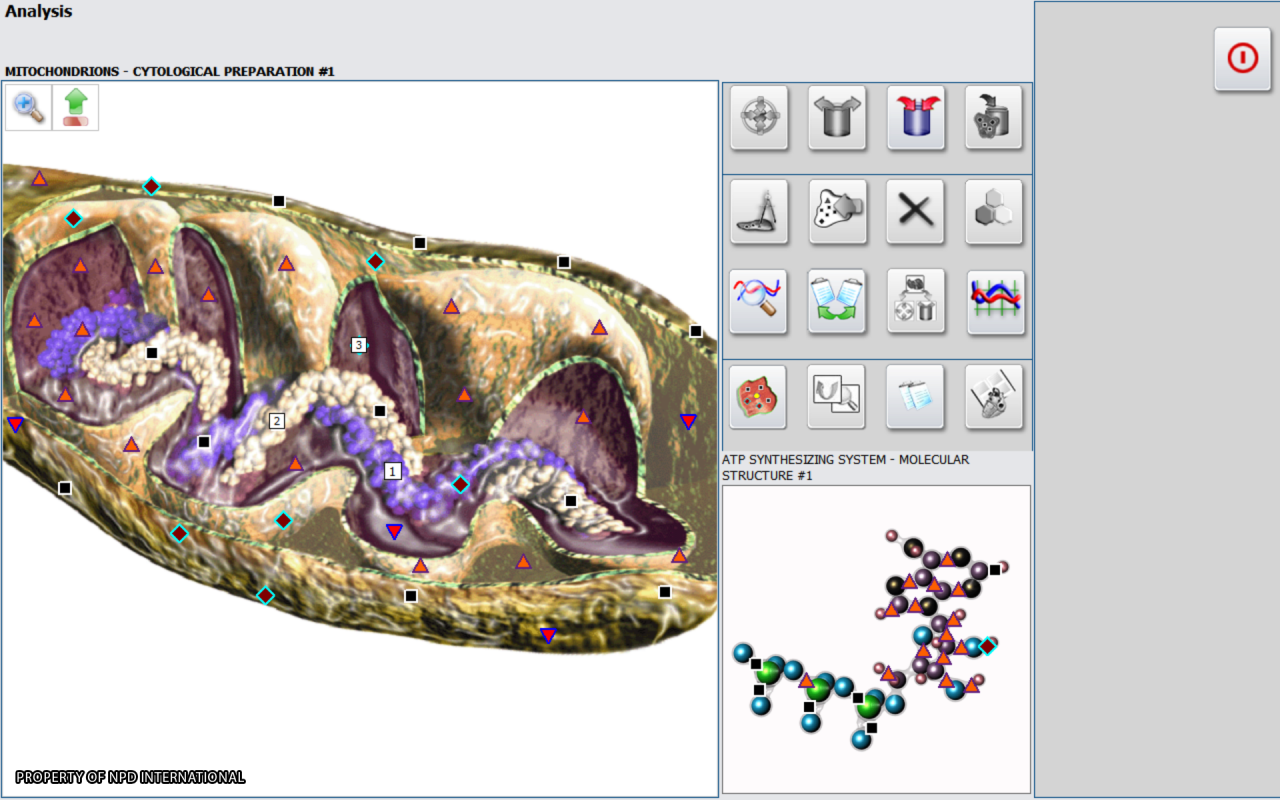This screenshot has width=1280, height=800.
Task: Click the gray crosshair target icon
Action: (x=759, y=118)
